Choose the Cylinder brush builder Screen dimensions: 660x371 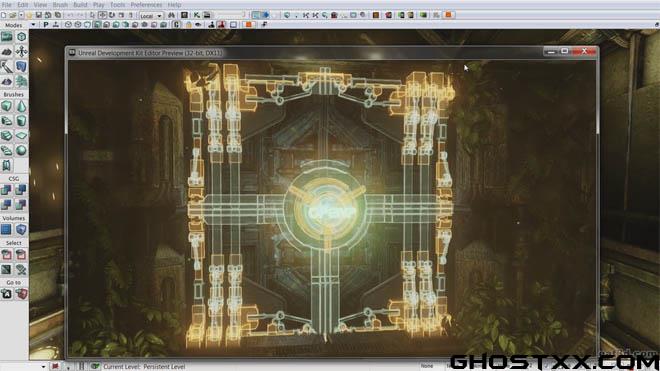pos(21,121)
